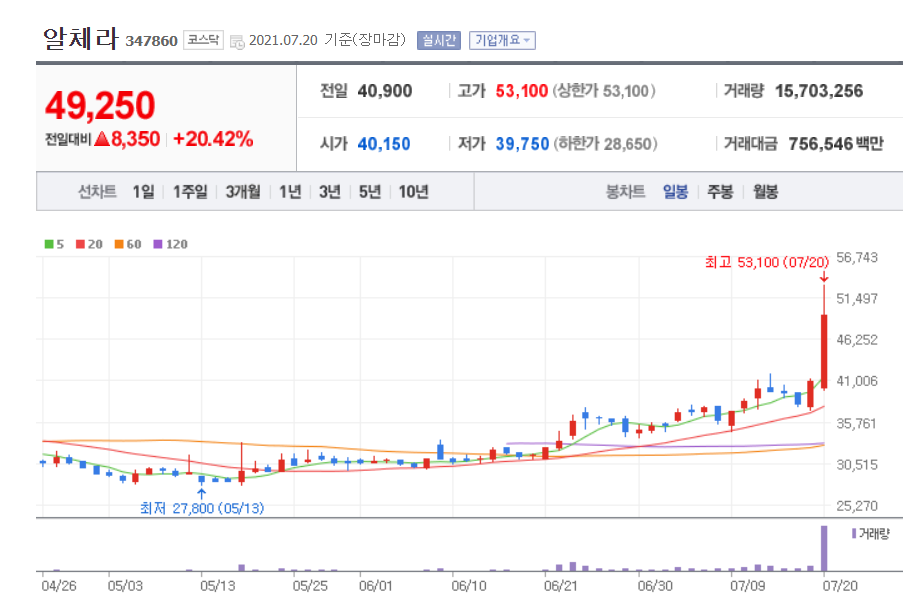Click the orange 60-day moving average legend
The height and width of the screenshot is (602, 903).
pyautogui.click(x=128, y=244)
